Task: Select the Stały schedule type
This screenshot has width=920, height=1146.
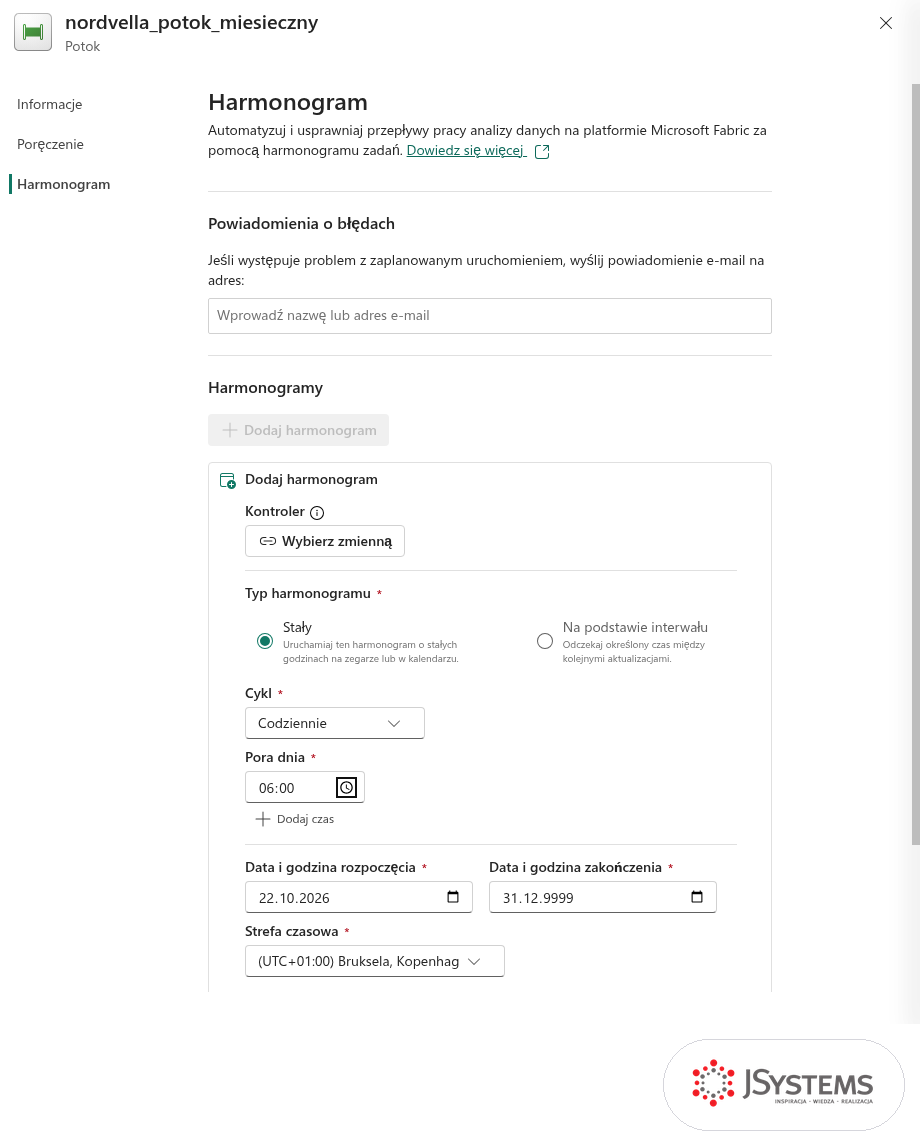Action: [265, 641]
